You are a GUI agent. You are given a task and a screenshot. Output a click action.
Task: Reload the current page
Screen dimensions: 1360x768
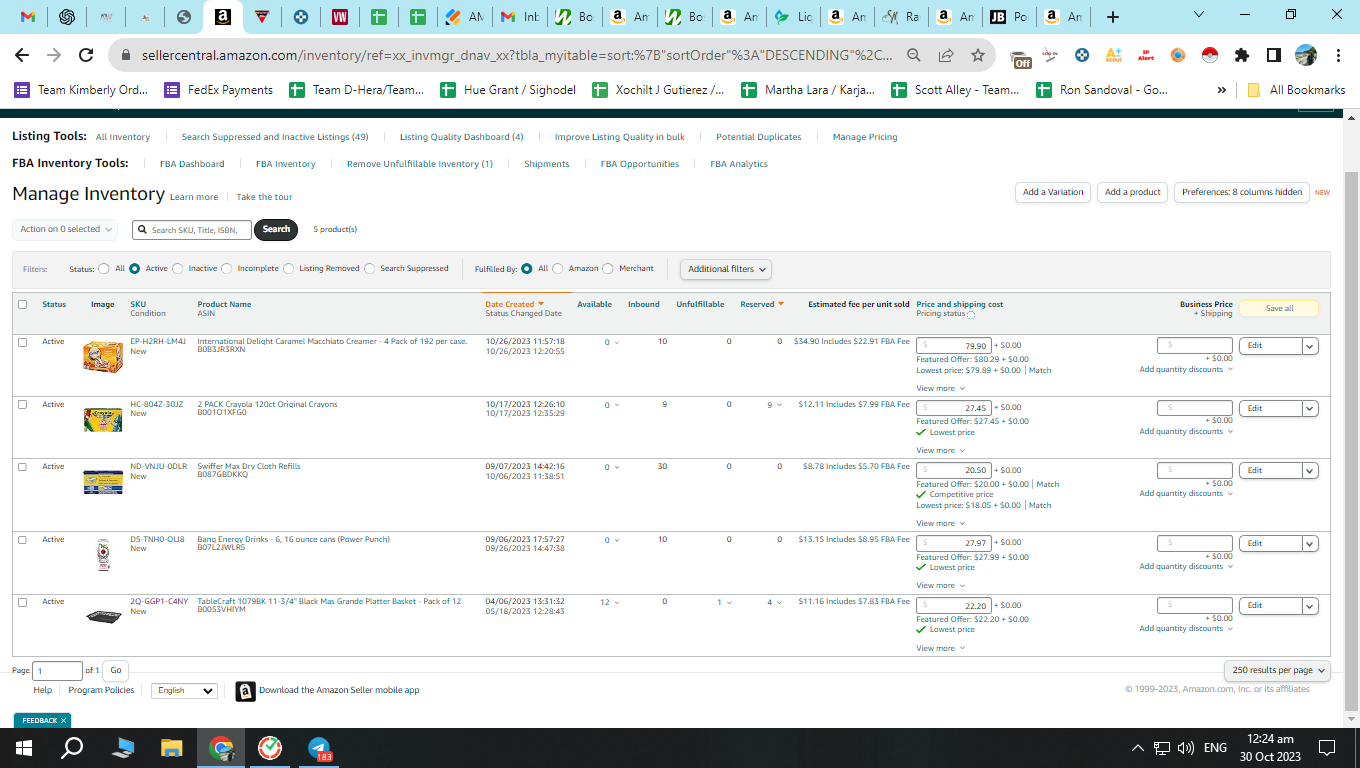(x=86, y=55)
